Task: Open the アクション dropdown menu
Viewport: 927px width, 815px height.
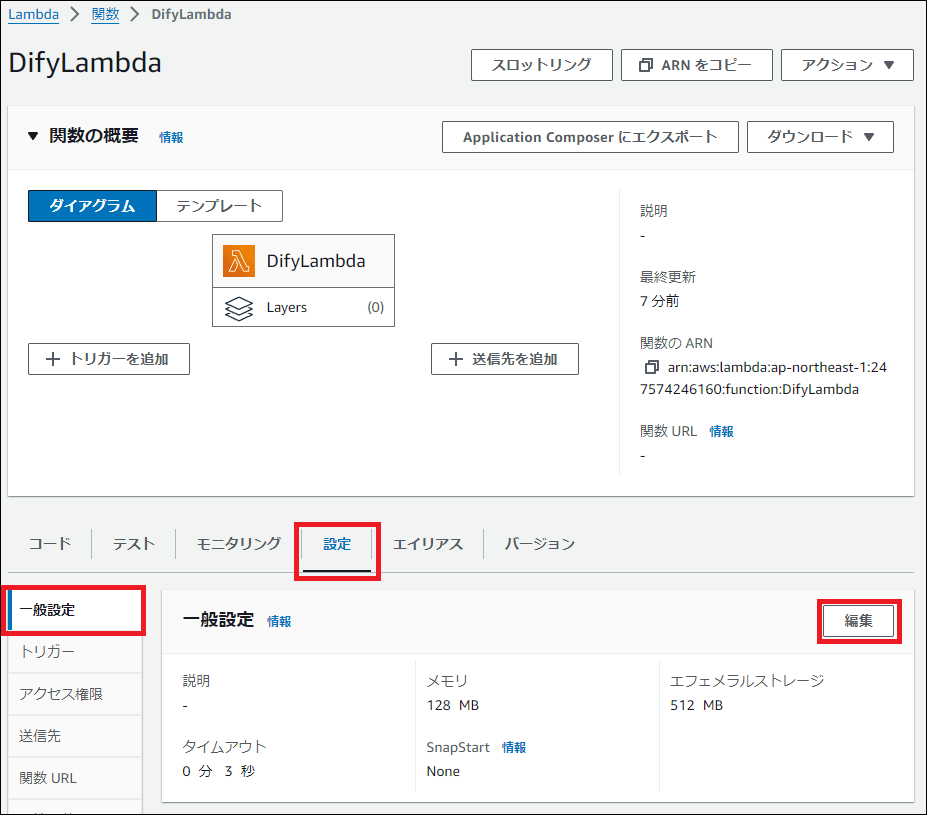Action: click(847, 65)
